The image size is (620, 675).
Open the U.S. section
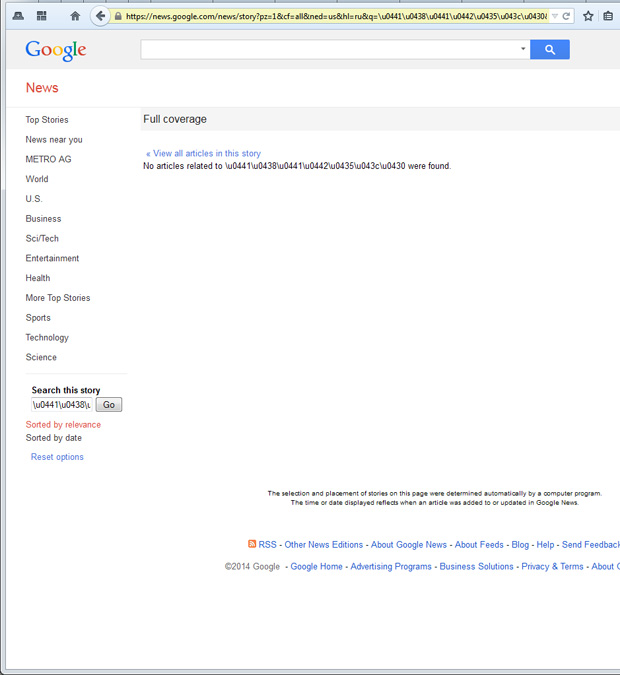[34, 199]
